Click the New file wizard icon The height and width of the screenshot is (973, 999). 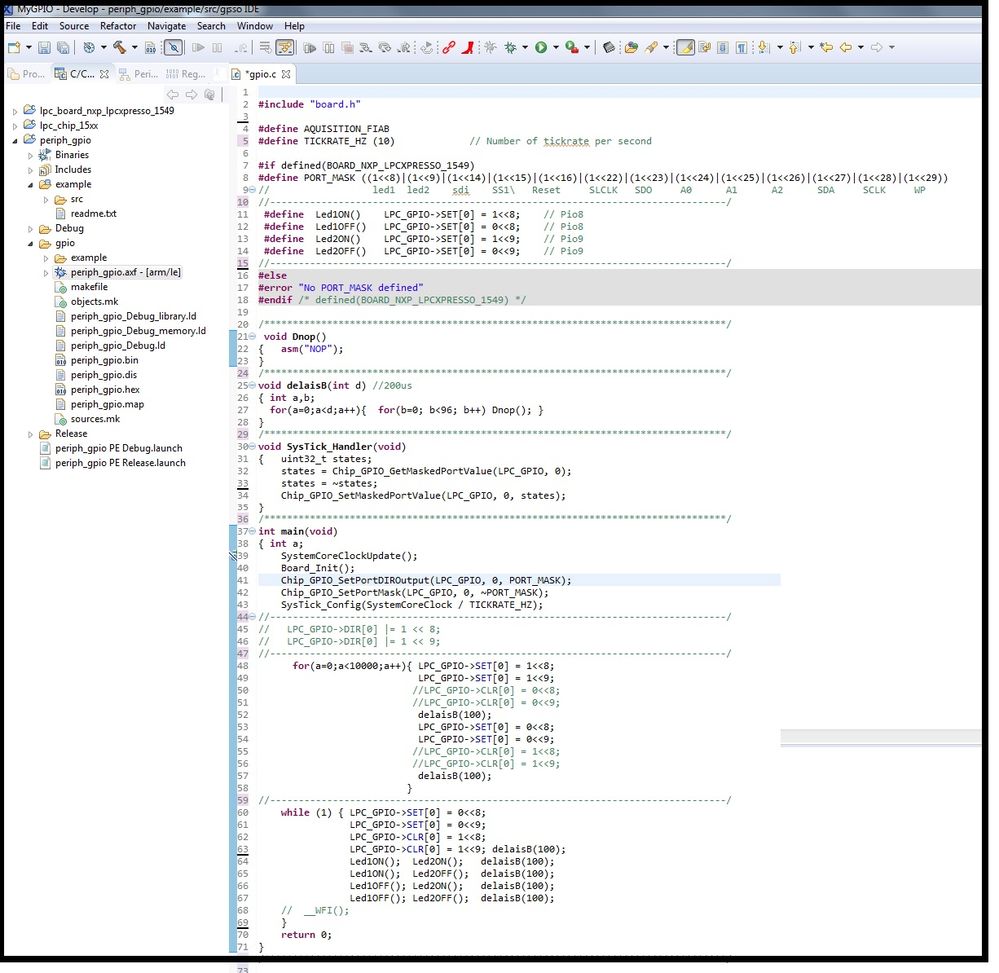14,47
